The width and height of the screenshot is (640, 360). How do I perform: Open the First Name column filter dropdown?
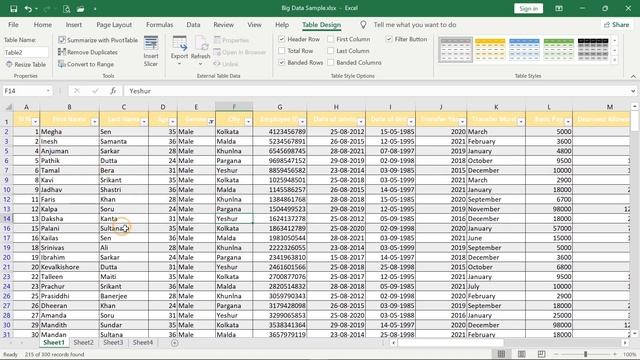pos(94,122)
